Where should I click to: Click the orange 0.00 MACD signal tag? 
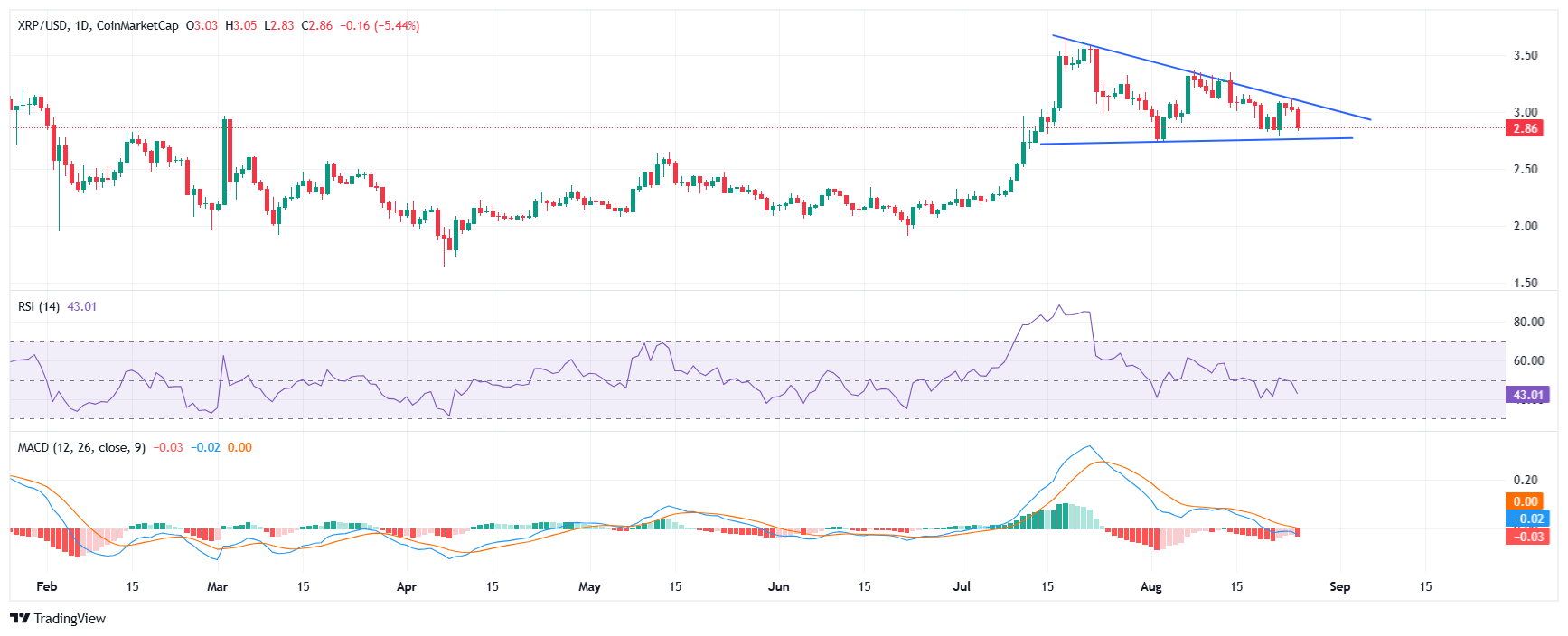click(x=1526, y=501)
